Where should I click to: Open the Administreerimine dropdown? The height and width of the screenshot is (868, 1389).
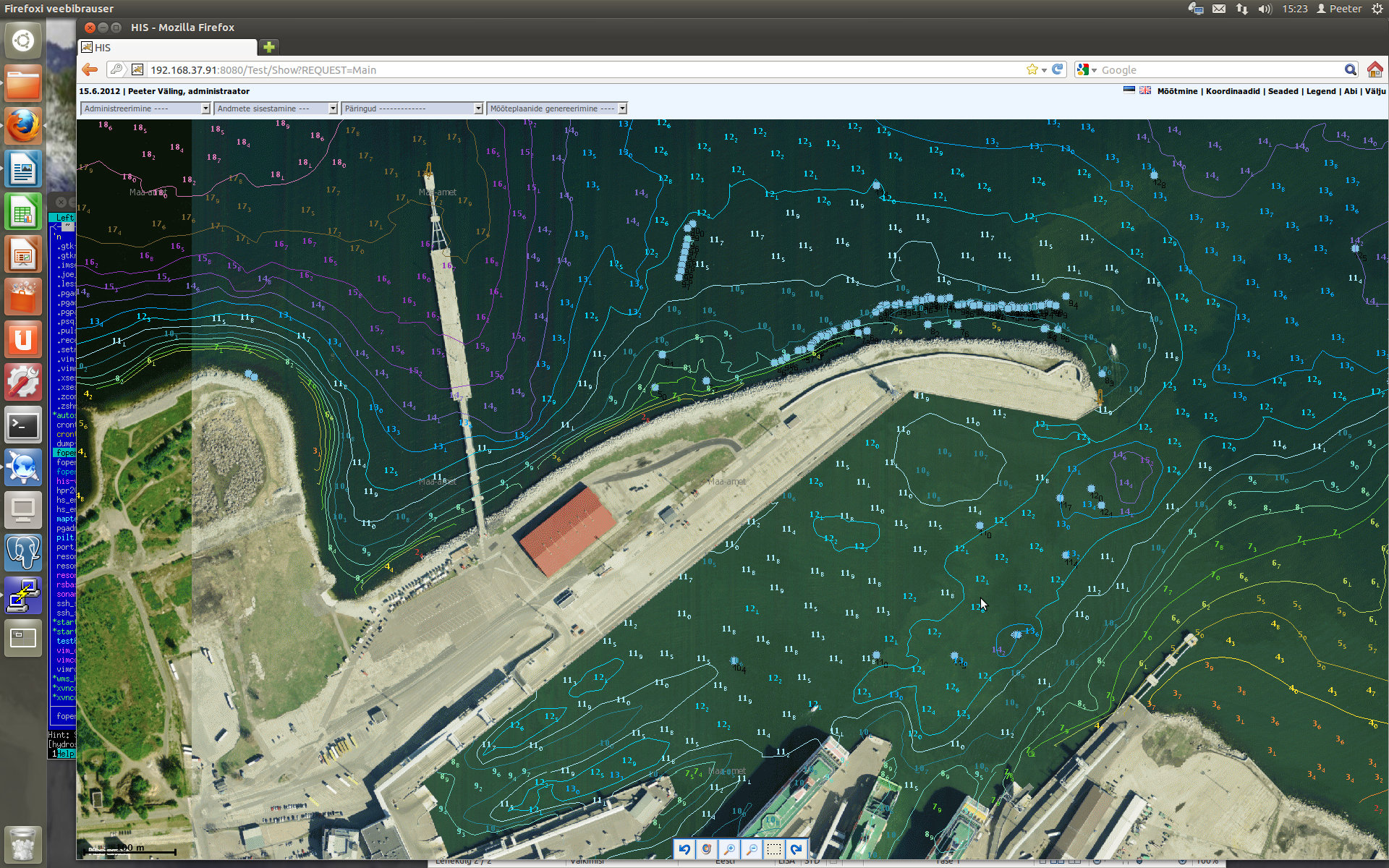[x=145, y=109]
